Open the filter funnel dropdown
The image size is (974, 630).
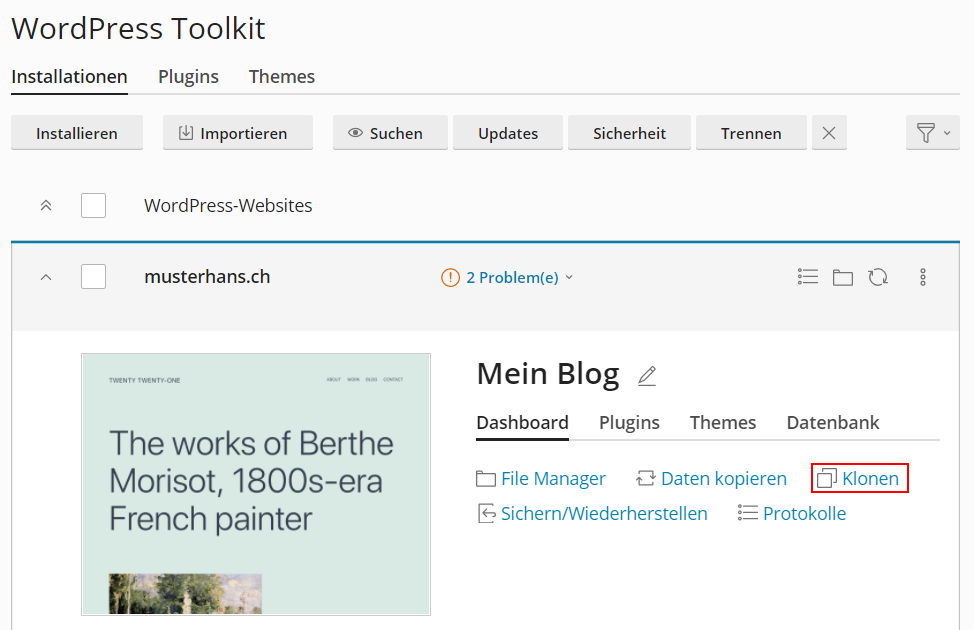(932, 133)
